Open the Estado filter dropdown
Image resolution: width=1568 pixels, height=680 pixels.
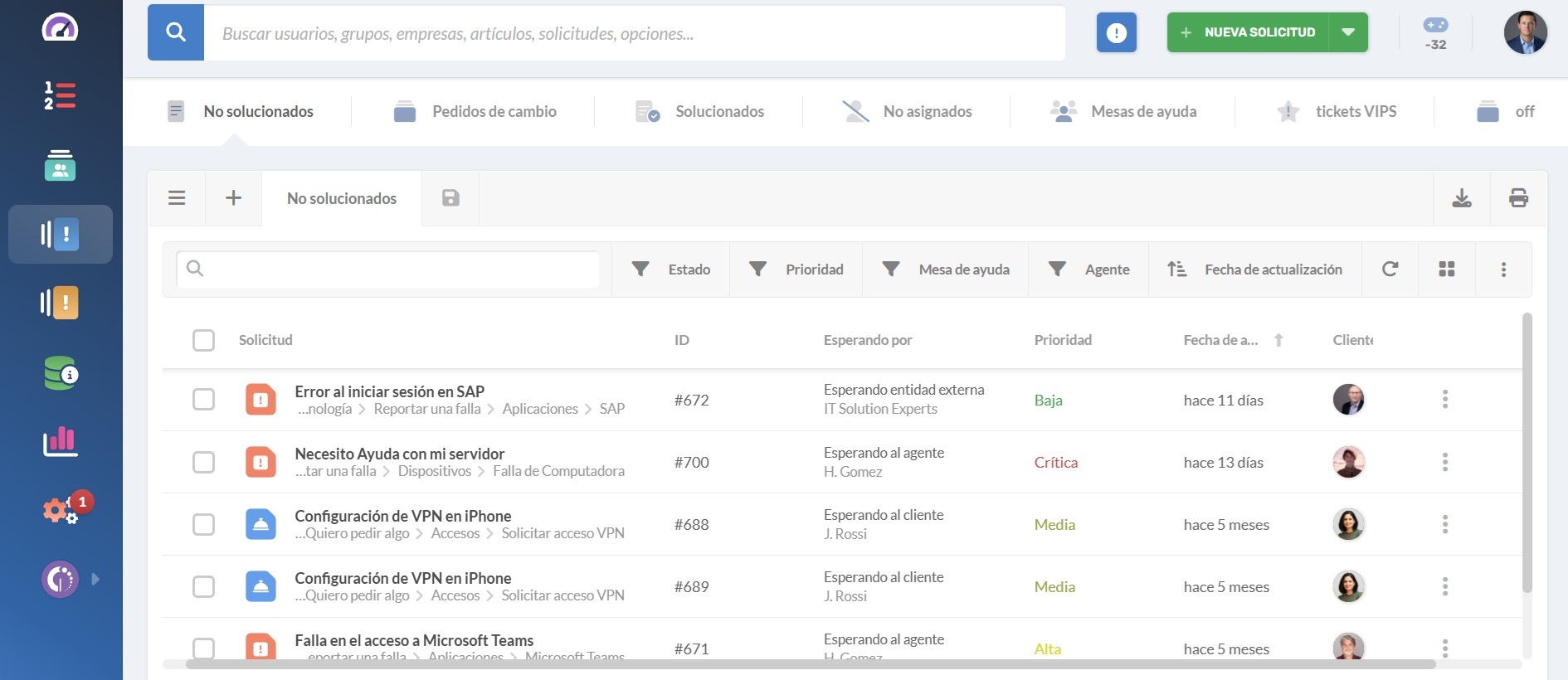pos(670,270)
